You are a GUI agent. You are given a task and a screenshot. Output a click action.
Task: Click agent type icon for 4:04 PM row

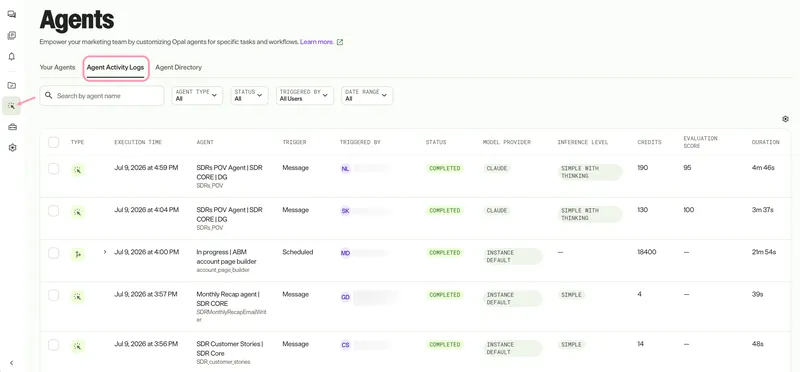click(x=78, y=212)
